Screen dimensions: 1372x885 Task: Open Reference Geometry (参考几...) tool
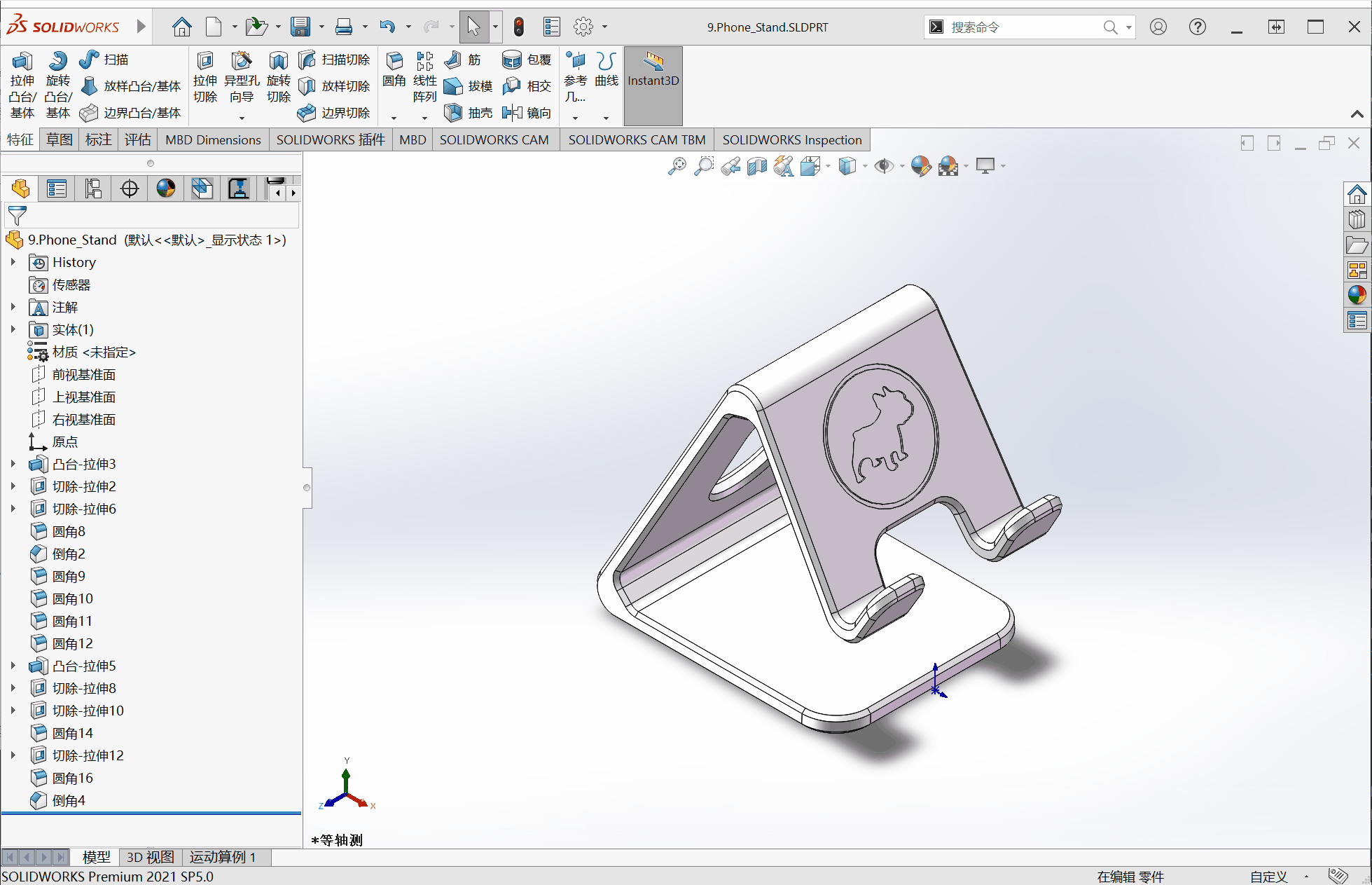[576, 78]
